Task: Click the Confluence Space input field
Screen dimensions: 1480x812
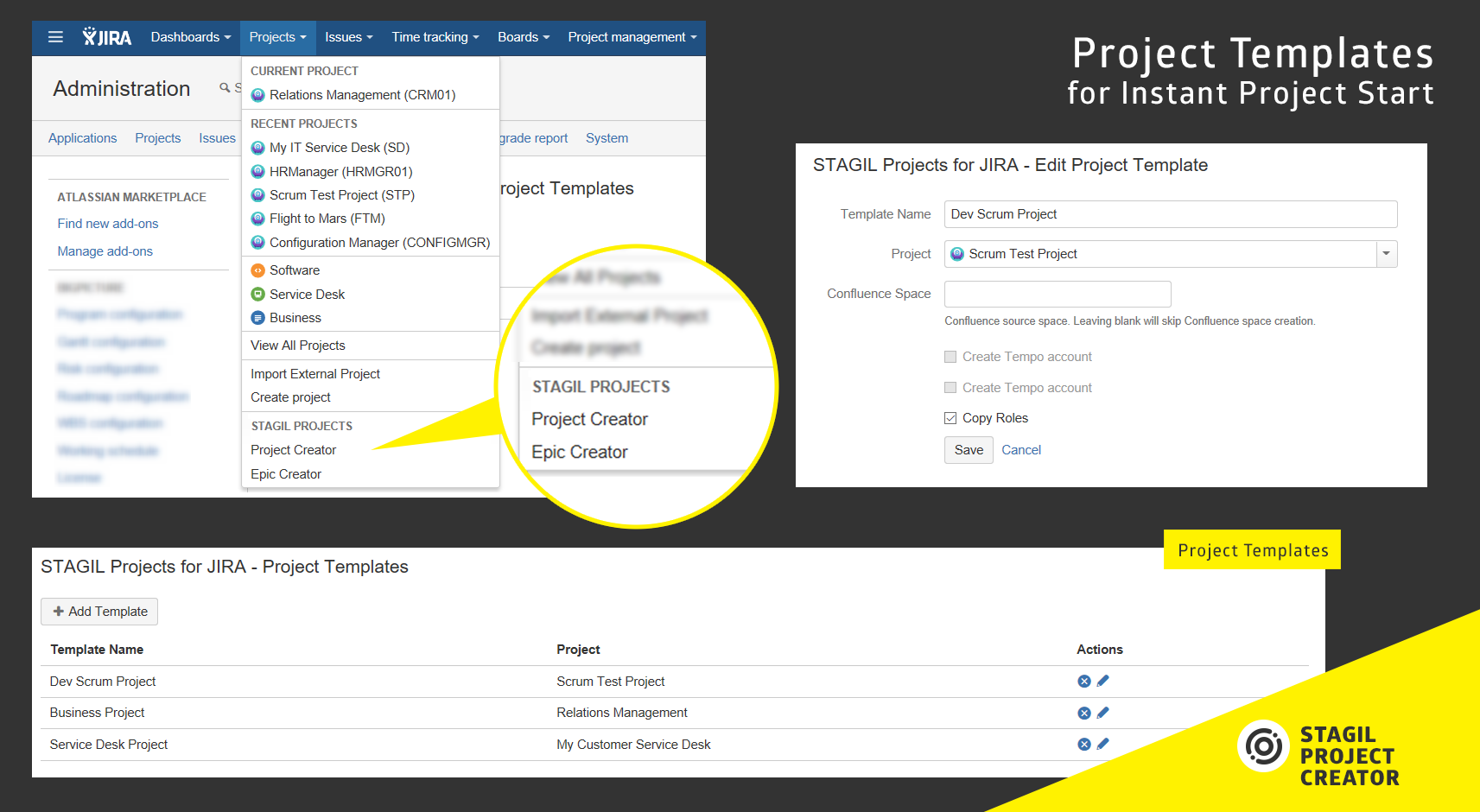Action: click(1058, 294)
